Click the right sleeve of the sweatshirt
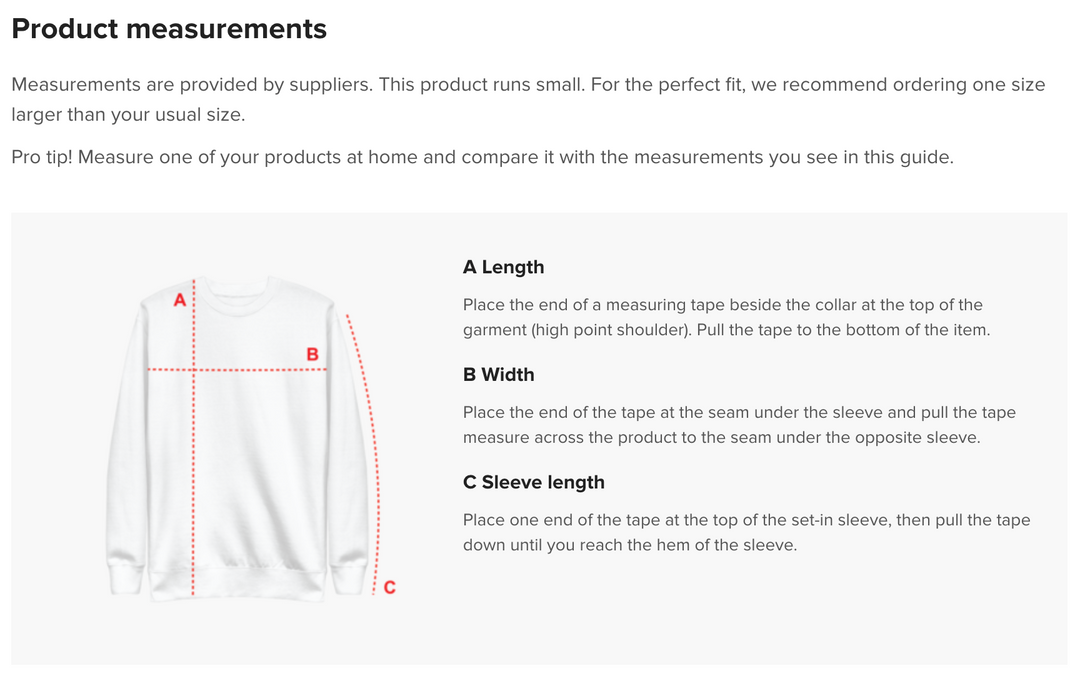1080x678 pixels. [x=351, y=448]
